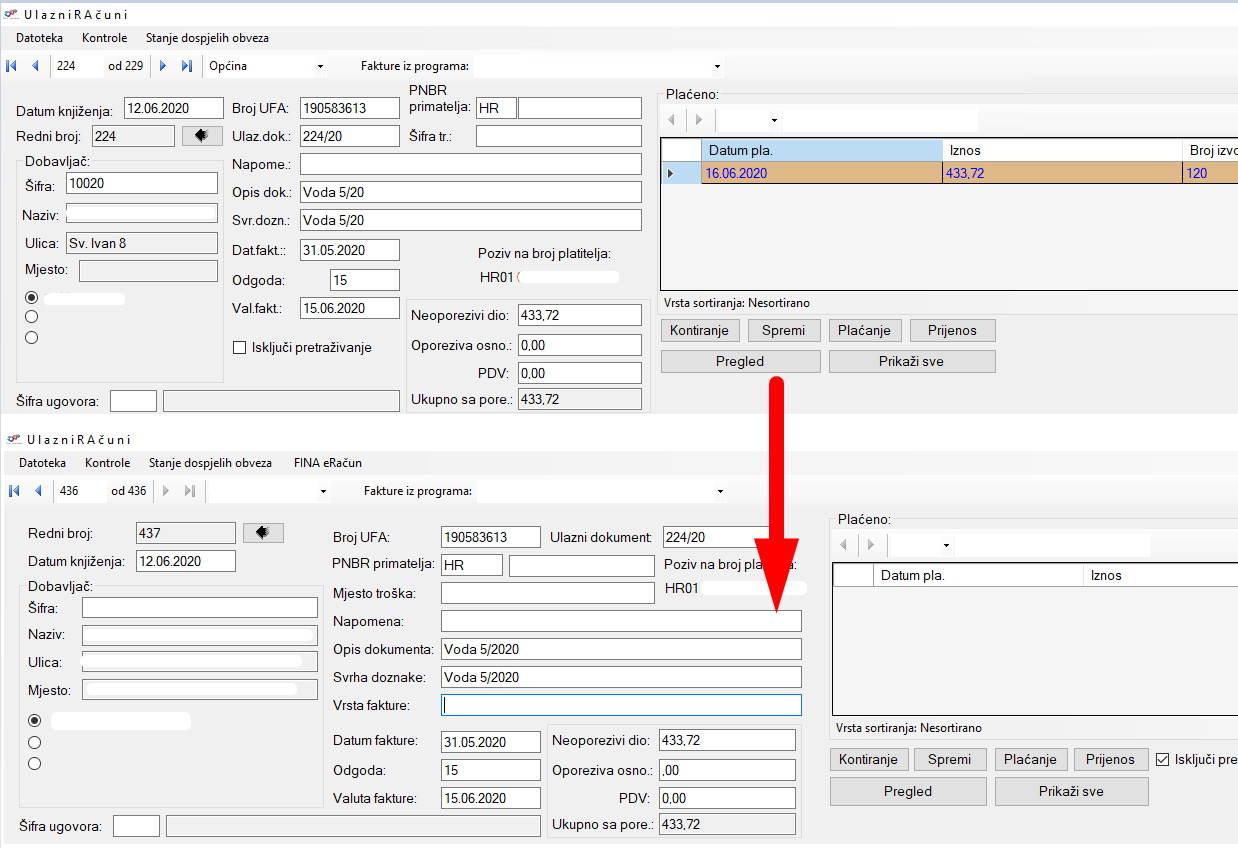Go to next record in the 224 od 229 navigator
Viewport: 1238px width, 848px height.
click(x=163, y=66)
